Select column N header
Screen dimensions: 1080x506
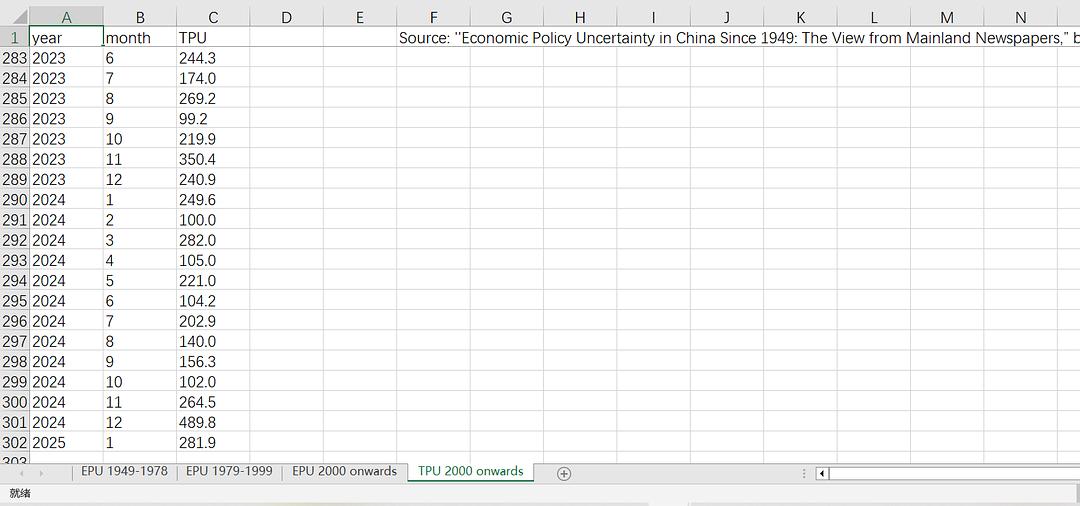[1020, 18]
